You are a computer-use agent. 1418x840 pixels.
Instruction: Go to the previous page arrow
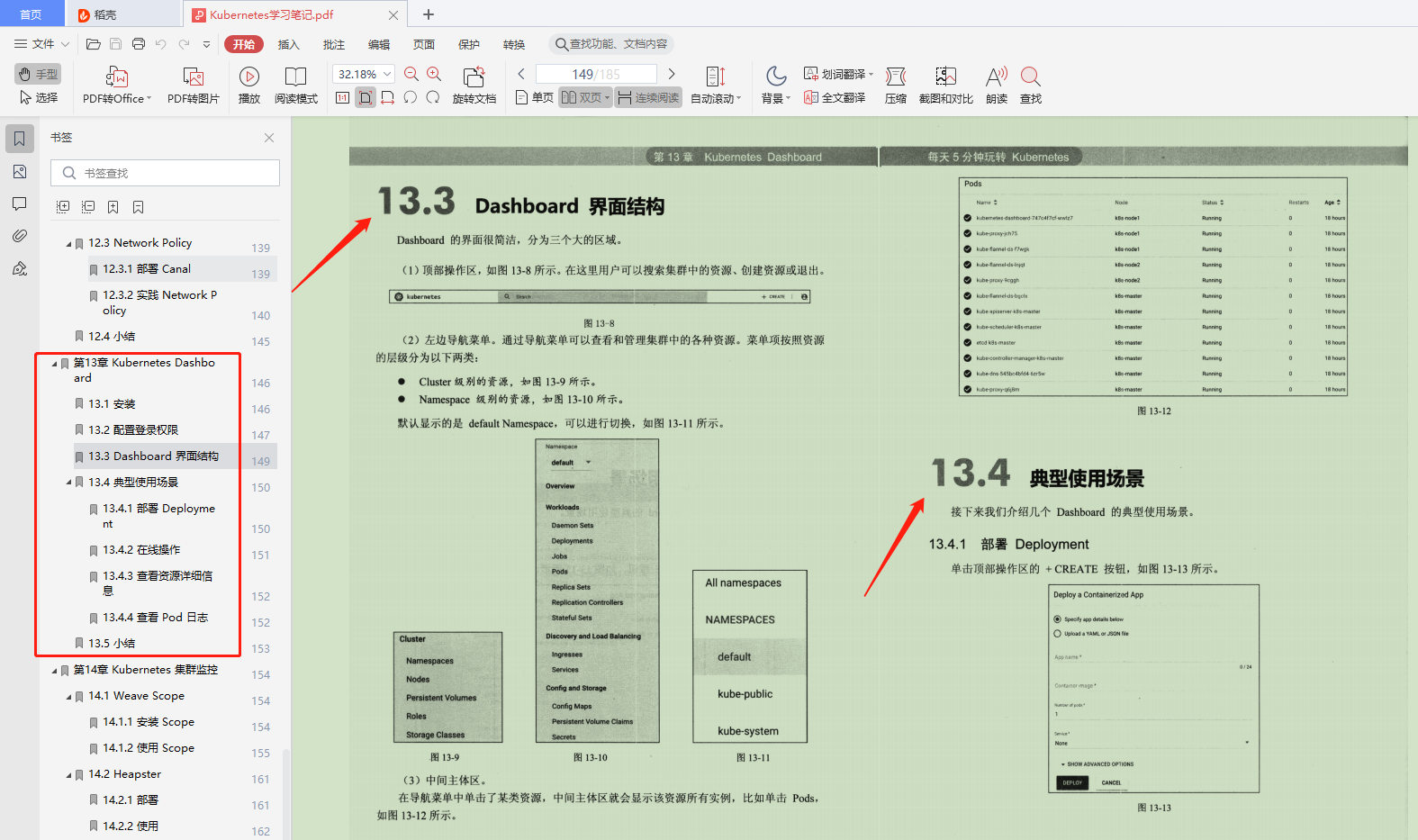(521, 74)
